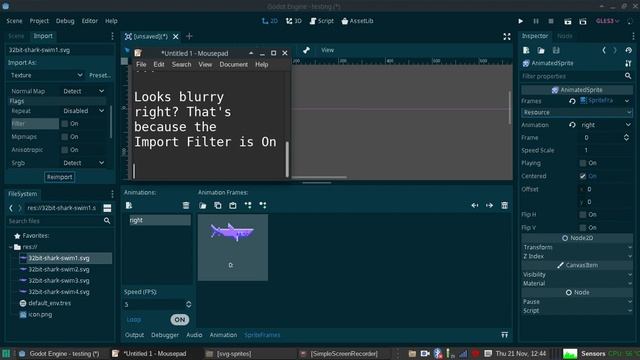Revert the Animation property with the reset arrow

tap(572, 125)
